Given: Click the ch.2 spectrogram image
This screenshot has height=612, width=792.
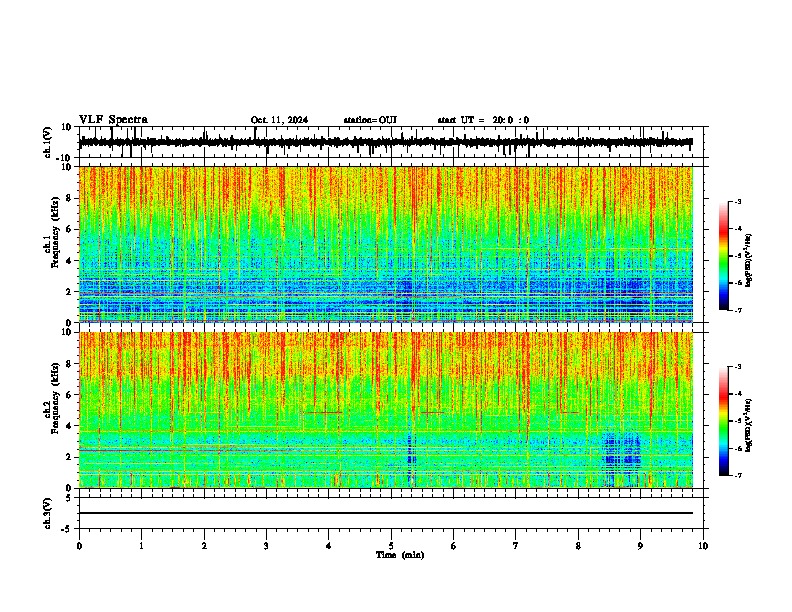Looking at the screenshot, I should click(x=386, y=410).
